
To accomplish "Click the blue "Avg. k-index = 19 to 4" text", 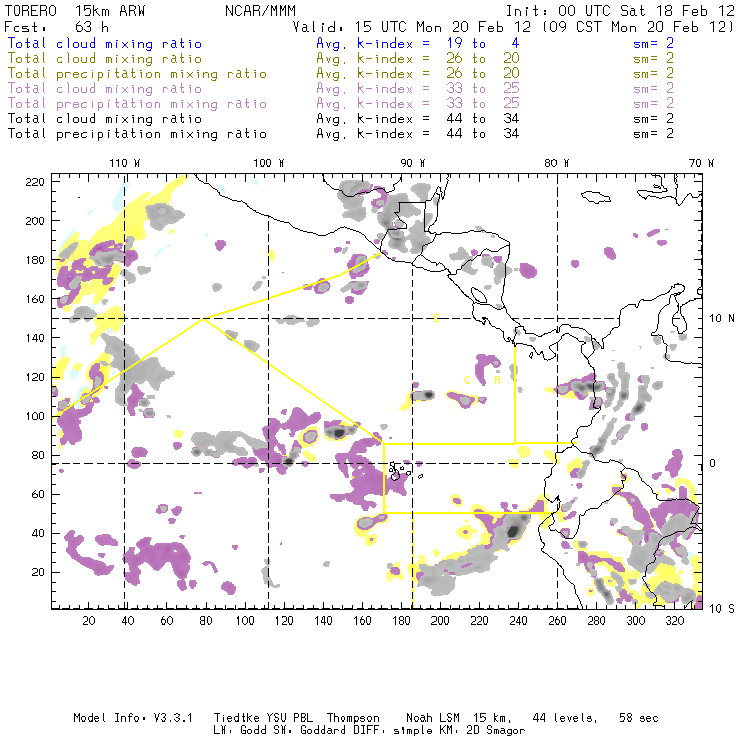I will tap(418, 44).
